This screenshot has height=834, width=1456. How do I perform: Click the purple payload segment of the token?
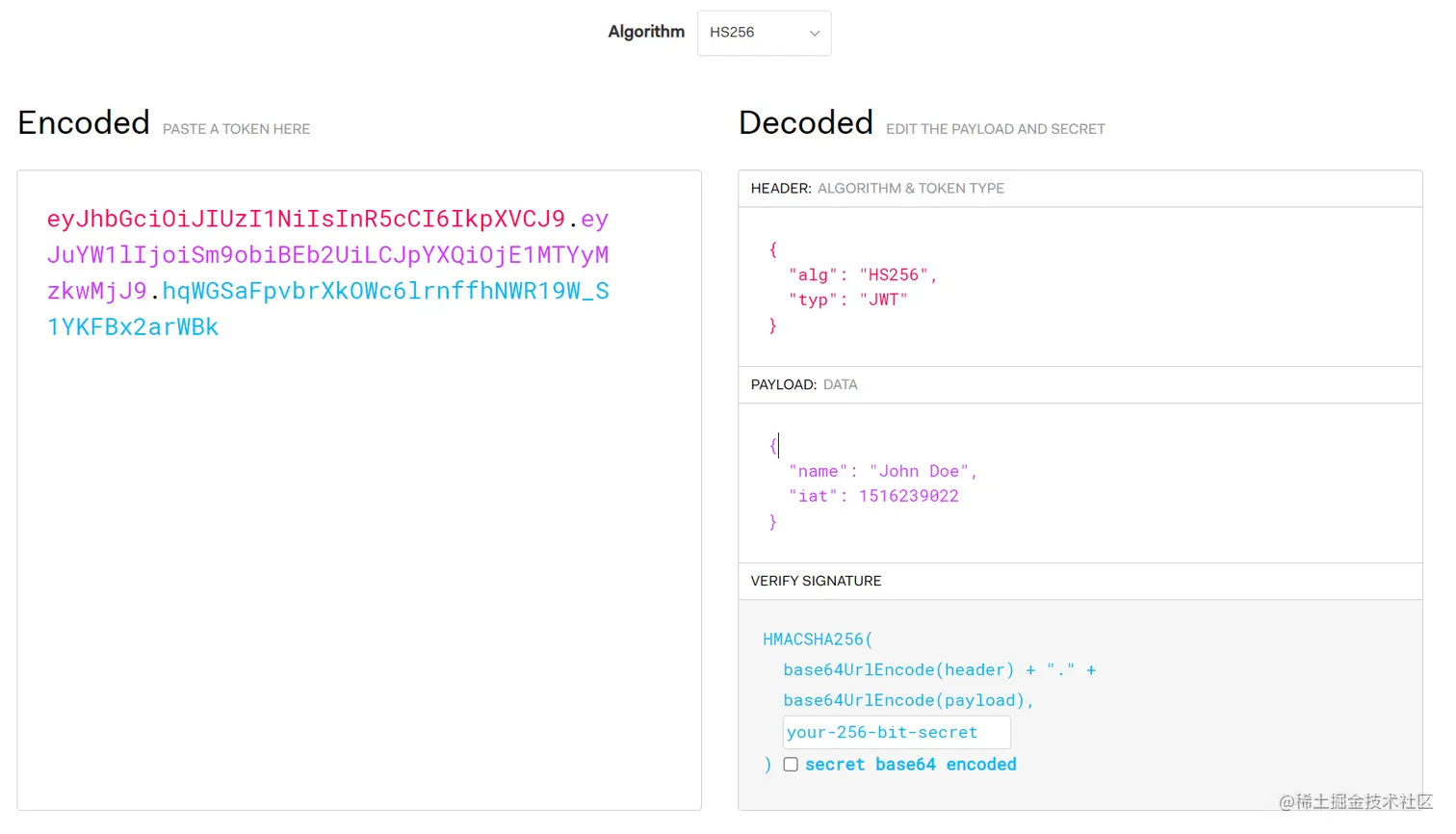[x=327, y=256]
